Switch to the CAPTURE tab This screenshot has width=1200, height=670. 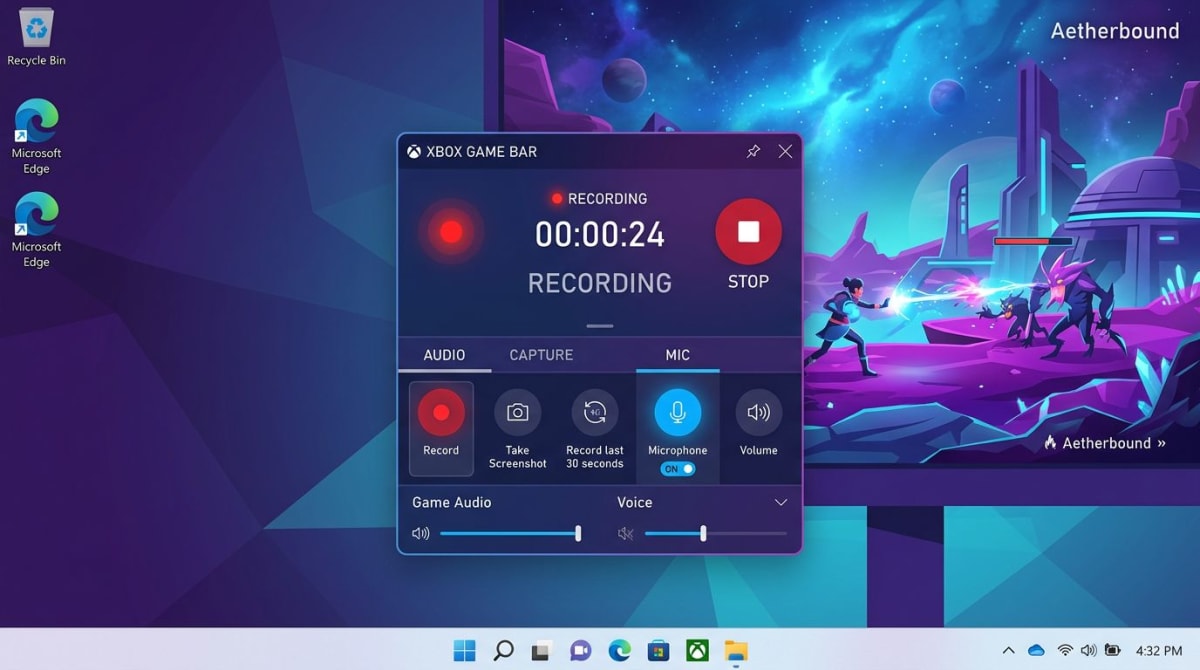(x=541, y=355)
